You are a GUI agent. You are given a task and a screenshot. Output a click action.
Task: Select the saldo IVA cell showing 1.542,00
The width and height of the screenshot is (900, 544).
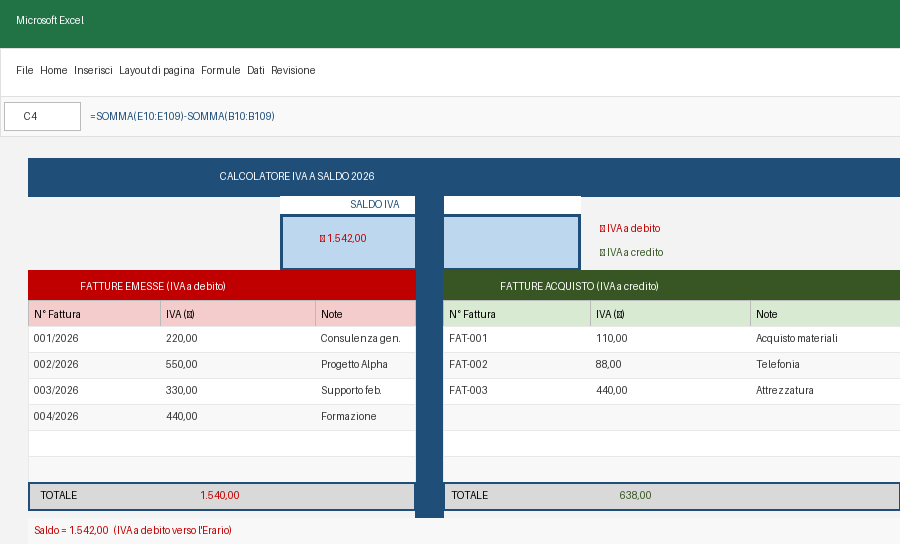pyautogui.click(x=347, y=241)
